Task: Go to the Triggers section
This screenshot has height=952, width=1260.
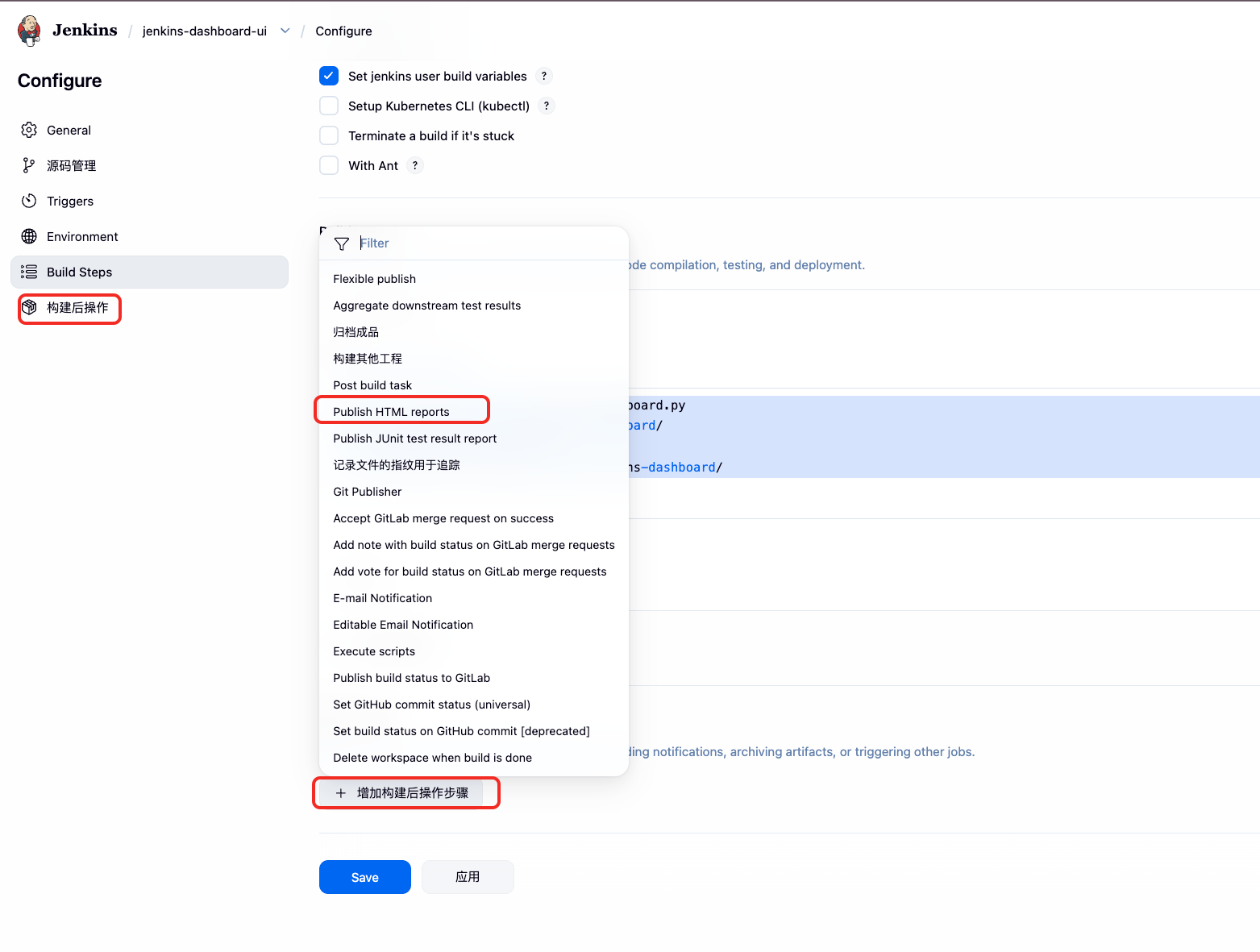Action: [x=150, y=201]
